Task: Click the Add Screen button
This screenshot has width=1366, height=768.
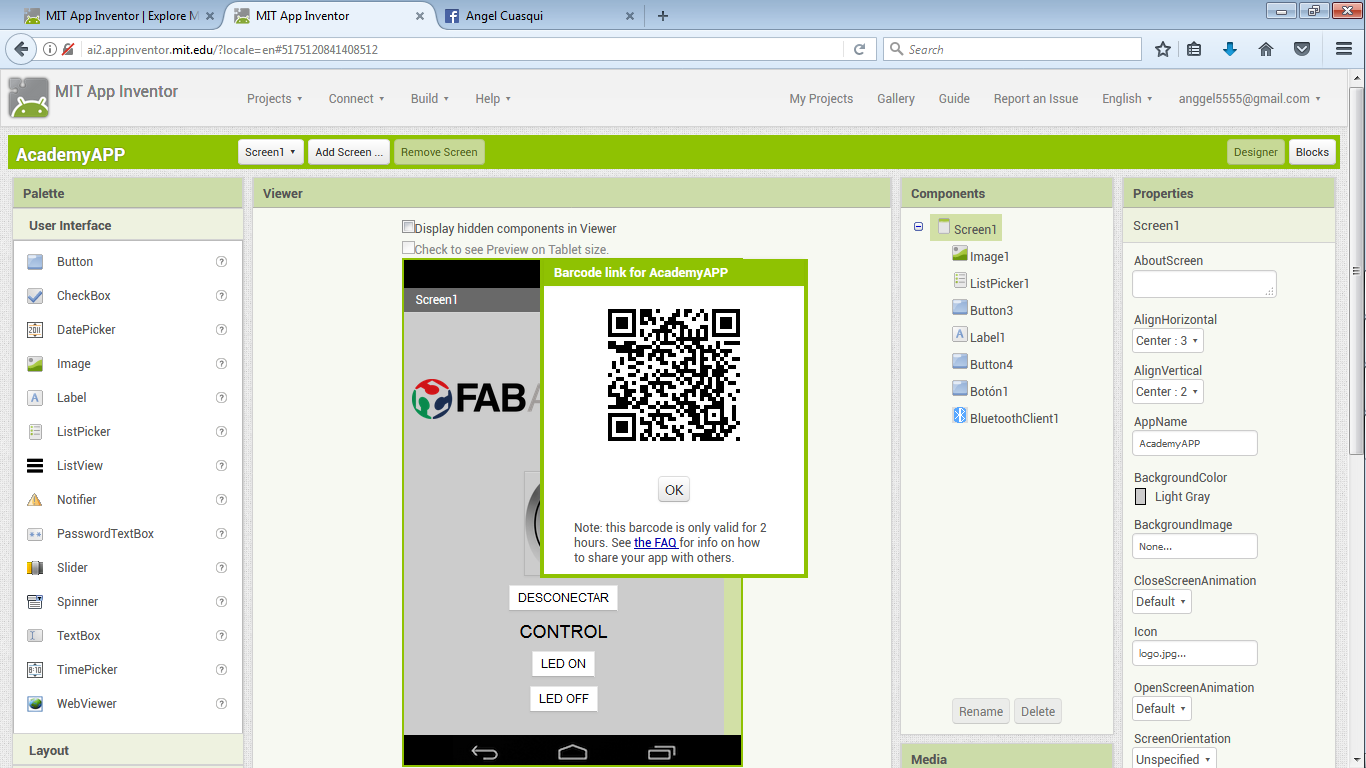Action: (x=348, y=152)
